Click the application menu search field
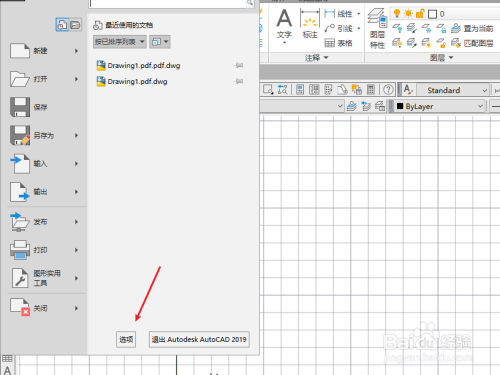 click(x=168, y=3)
